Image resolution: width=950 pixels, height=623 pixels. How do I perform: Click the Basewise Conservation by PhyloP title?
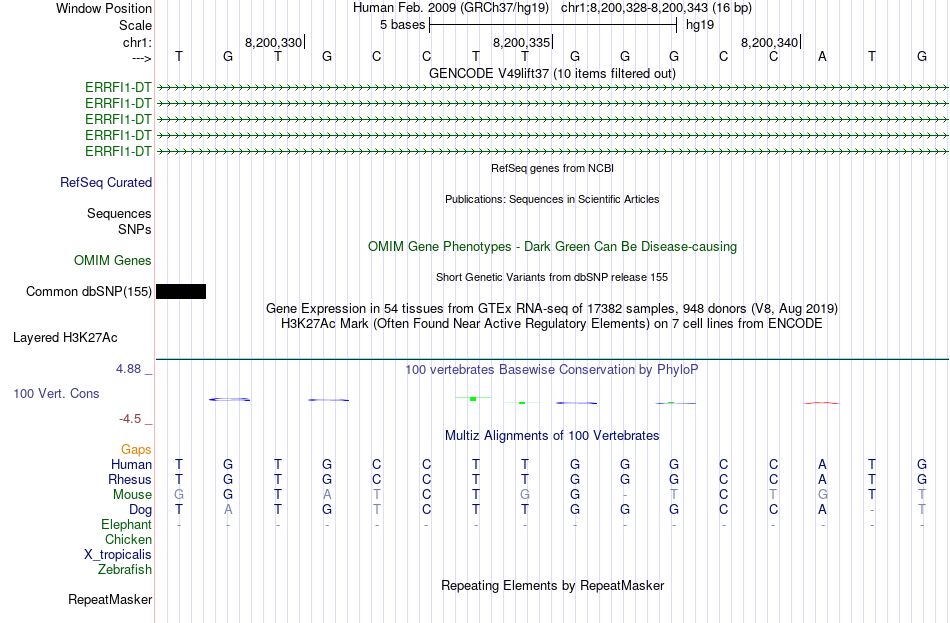point(552,370)
